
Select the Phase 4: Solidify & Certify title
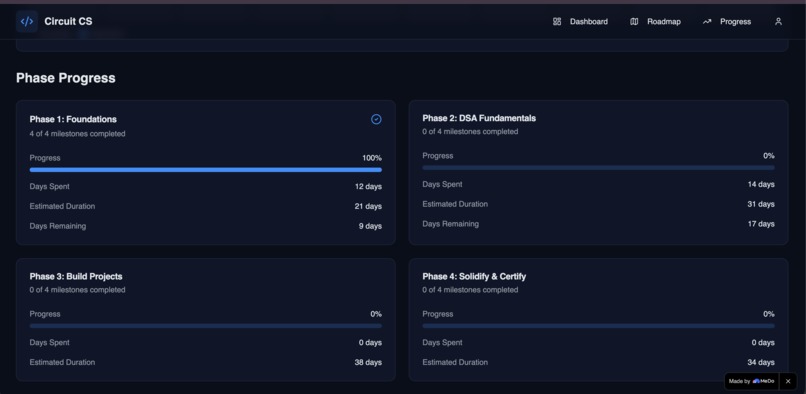pyautogui.click(x=474, y=277)
